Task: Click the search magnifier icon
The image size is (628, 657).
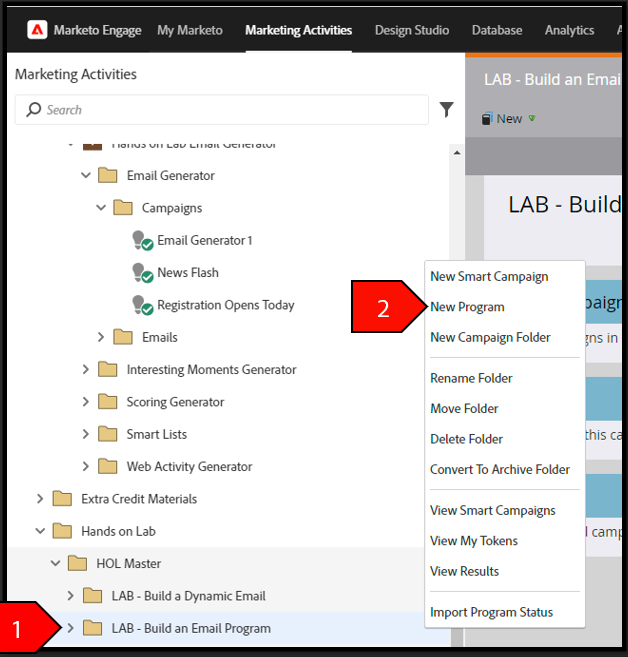Action: point(34,110)
